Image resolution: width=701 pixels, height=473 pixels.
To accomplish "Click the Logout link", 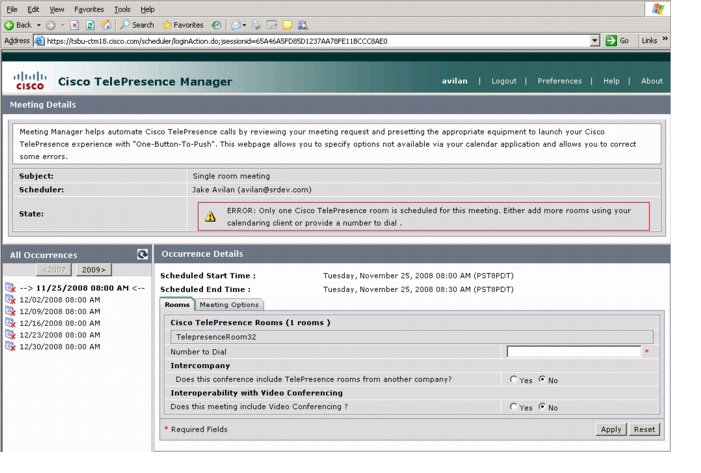I will [504, 81].
